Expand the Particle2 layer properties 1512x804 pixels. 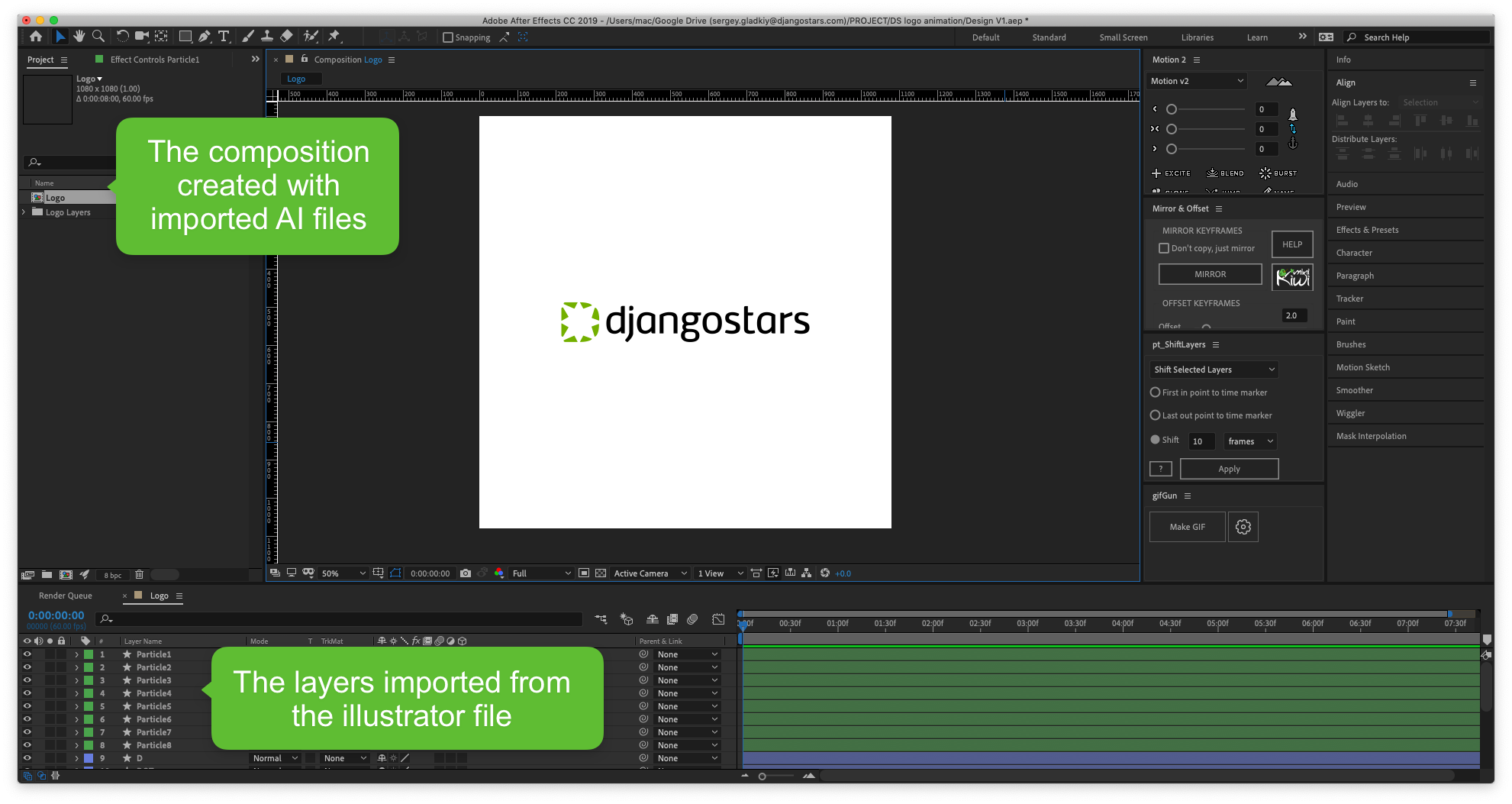[x=76, y=667]
